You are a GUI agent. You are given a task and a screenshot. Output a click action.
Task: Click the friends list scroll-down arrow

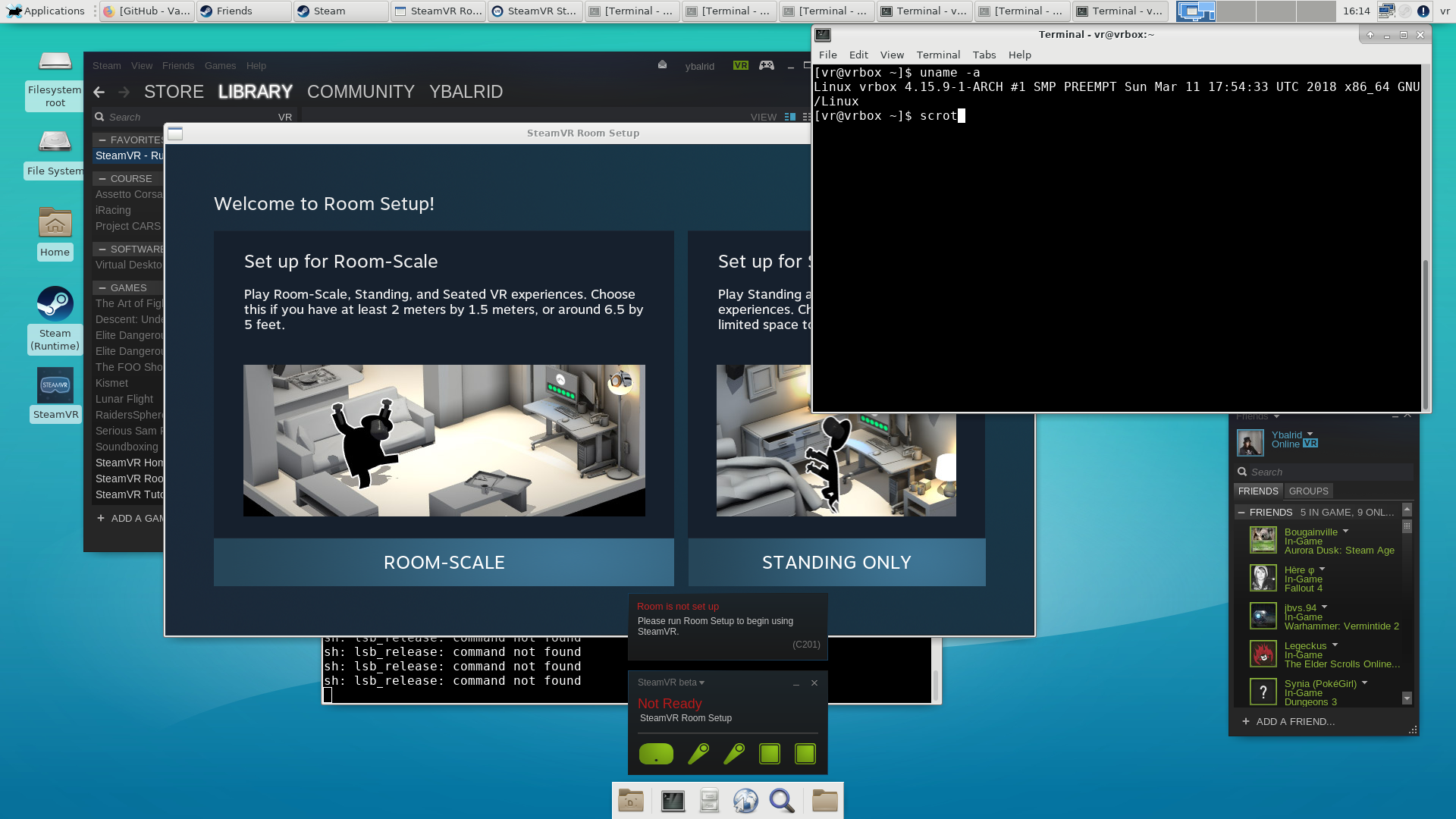pyautogui.click(x=1407, y=698)
